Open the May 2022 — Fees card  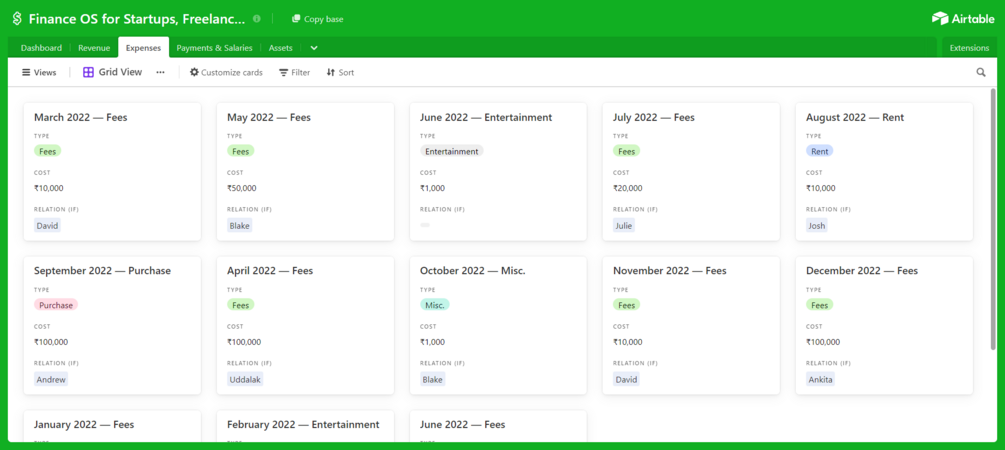(305, 172)
